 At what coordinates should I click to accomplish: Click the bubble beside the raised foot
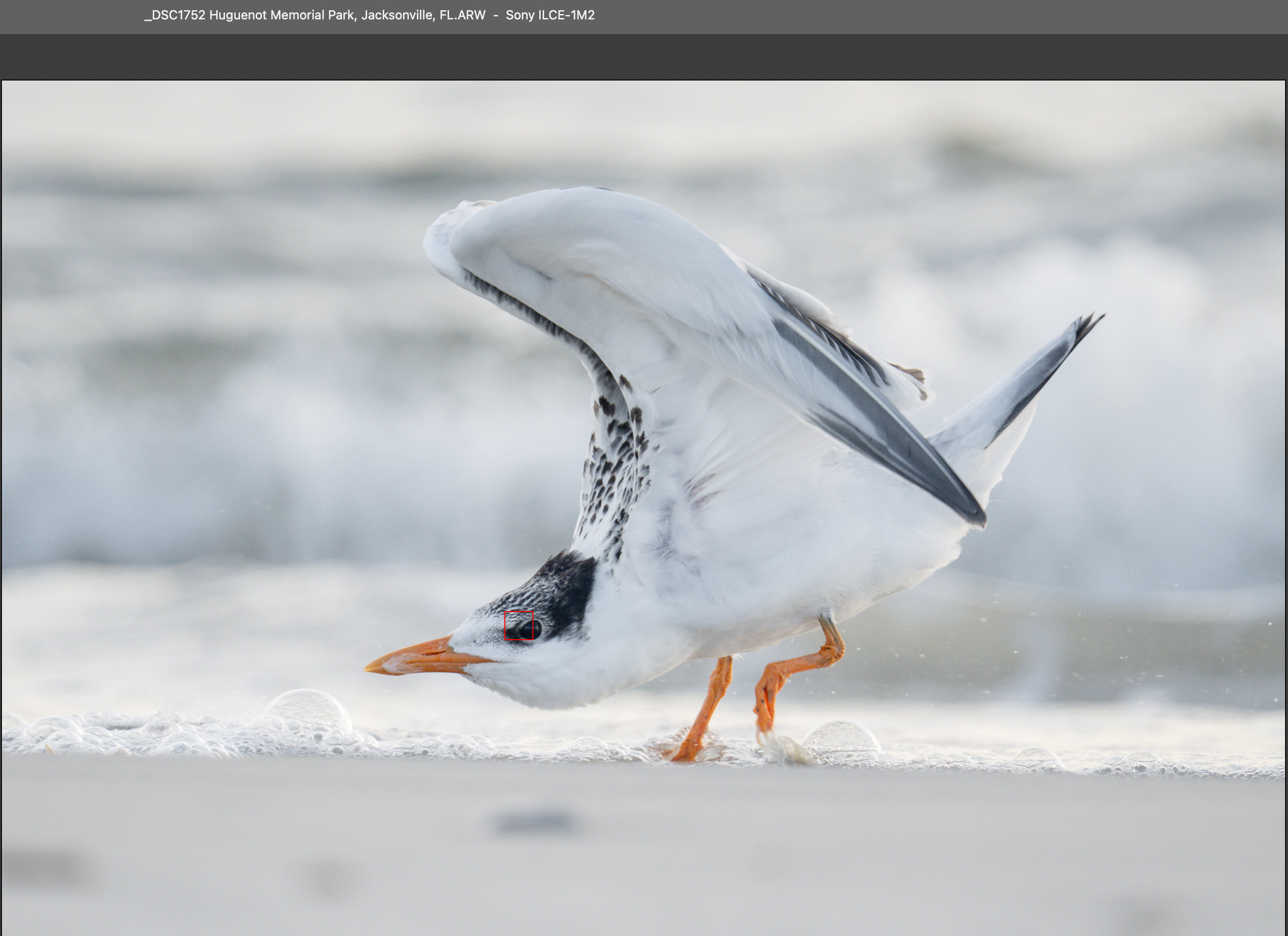[841, 739]
